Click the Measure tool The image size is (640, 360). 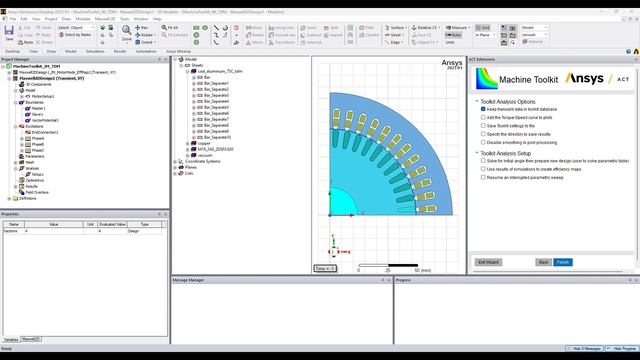(x=458, y=28)
